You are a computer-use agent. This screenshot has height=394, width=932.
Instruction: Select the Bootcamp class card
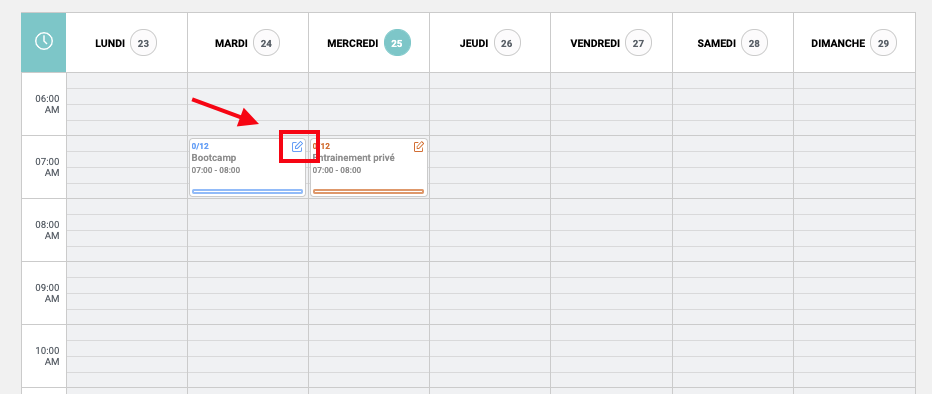coord(248,167)
